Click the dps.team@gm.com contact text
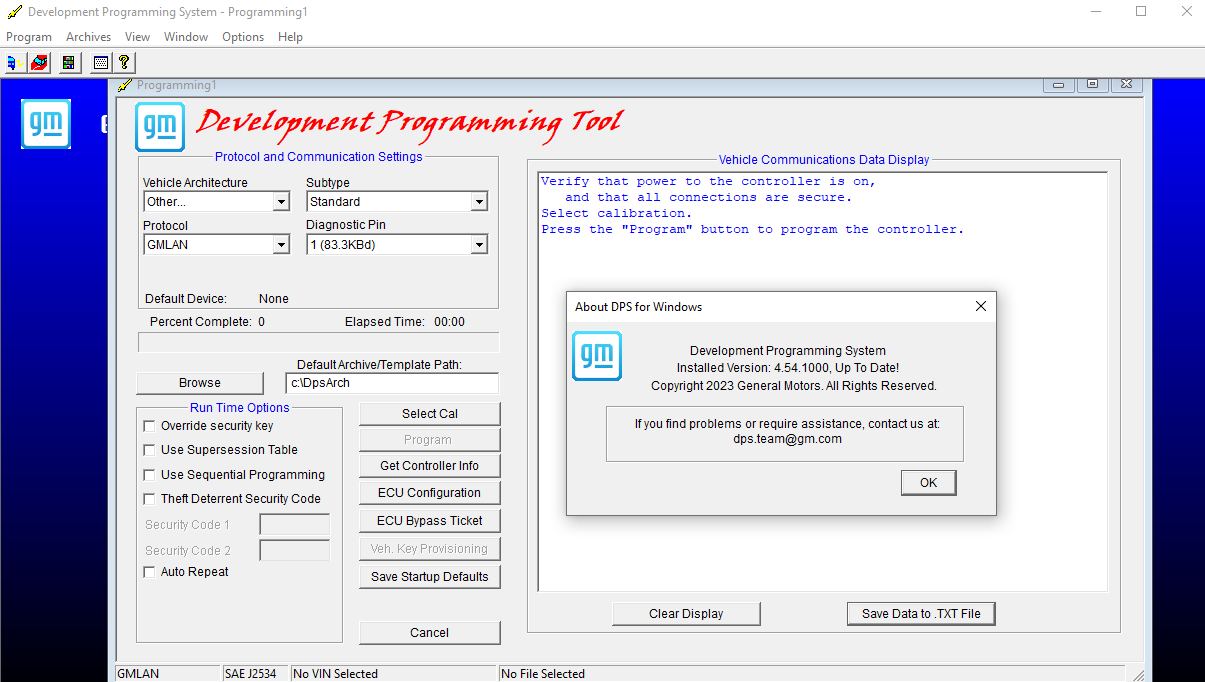The width and height of the screenshot is (1205, 682). pos(787,439)
